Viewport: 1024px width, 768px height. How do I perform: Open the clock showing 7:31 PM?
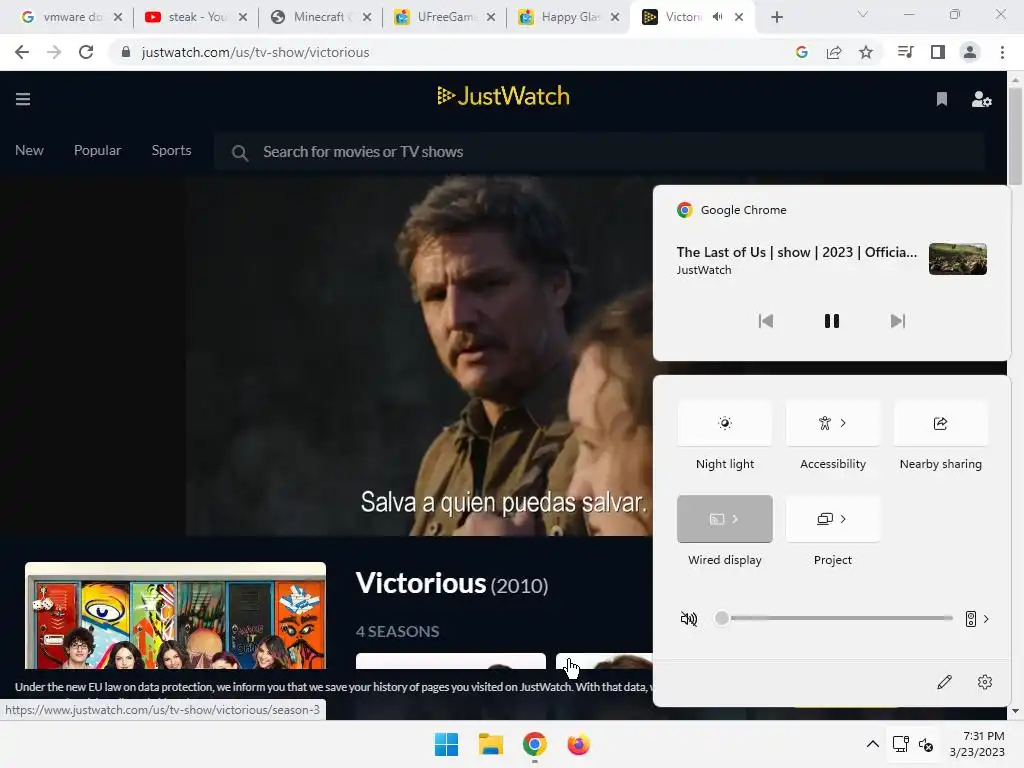coord(977,744)
